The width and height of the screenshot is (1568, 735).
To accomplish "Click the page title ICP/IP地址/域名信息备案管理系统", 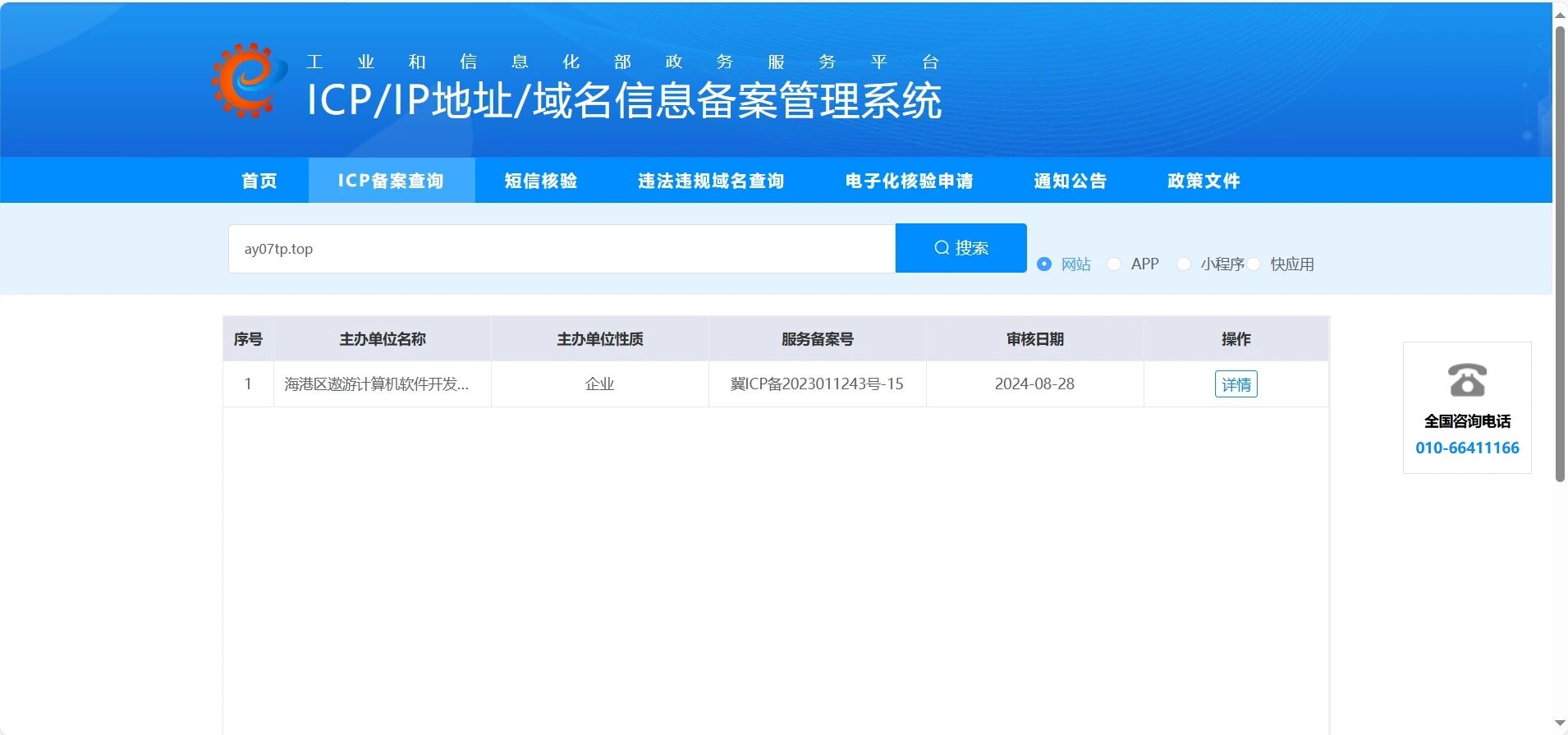I will 624,101.
